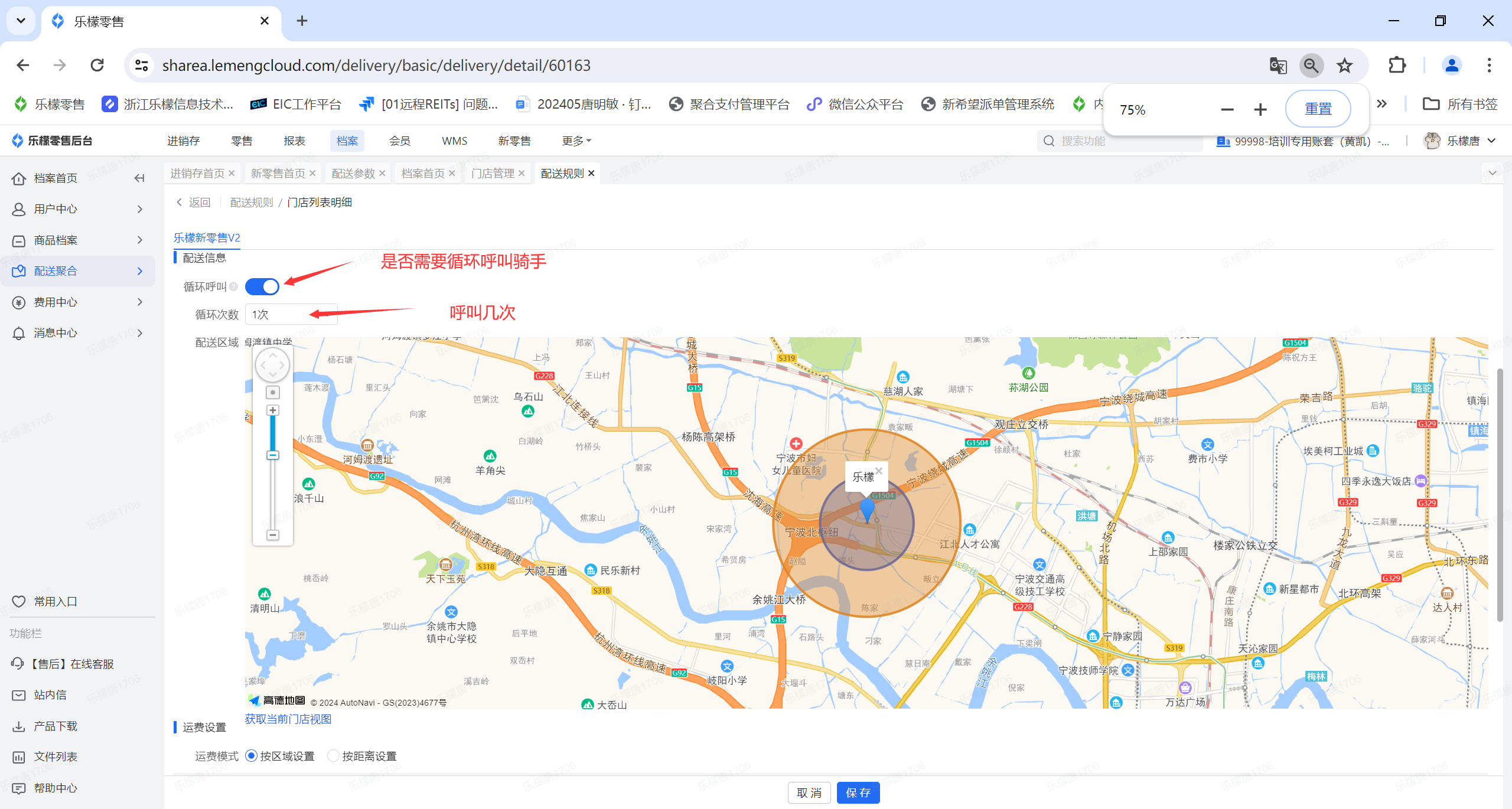Screen dimensions: 1512x809
Task: Open 文件列表 icon
Action: (19, 757)
